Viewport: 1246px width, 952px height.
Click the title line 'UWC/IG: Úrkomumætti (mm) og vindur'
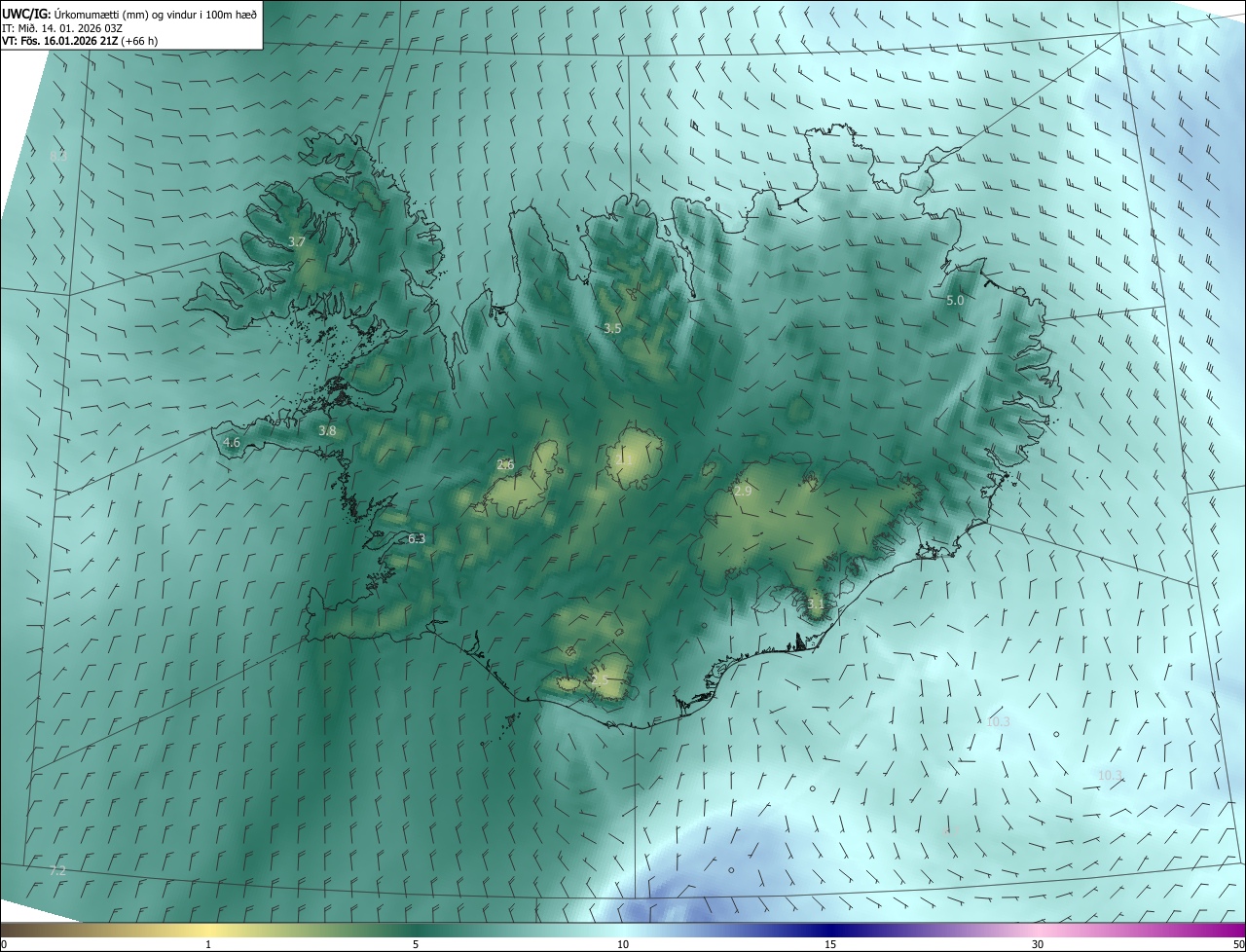click(x=129, y=14)
